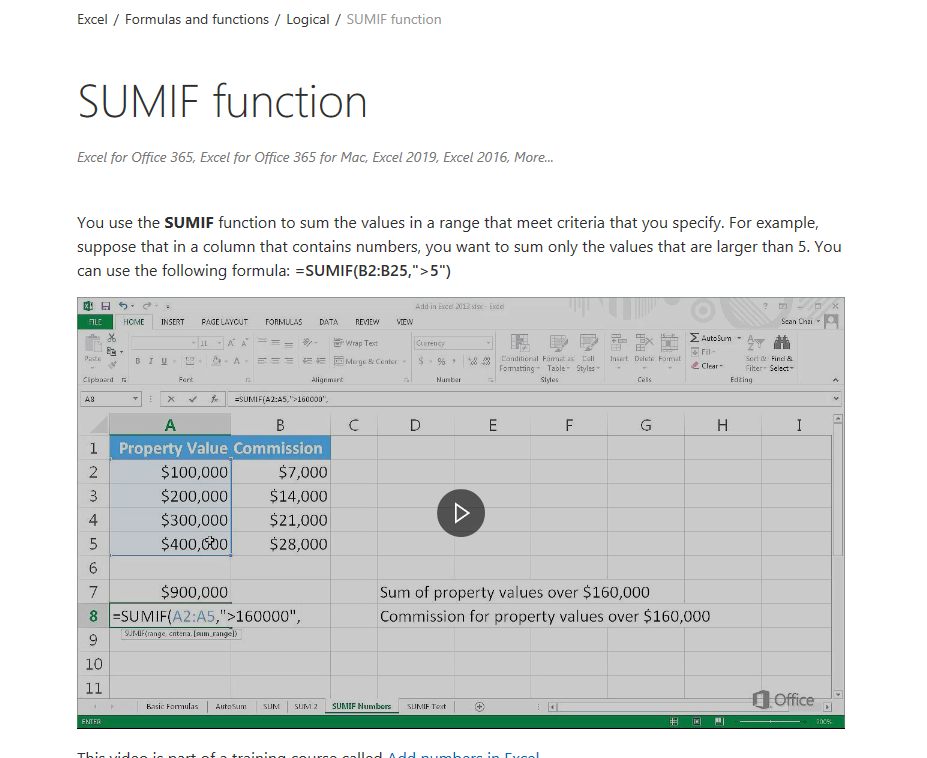The height and width of the screenshot is (758, 927).
Task: Open Format as Table gallery
Action: point(558,353)
